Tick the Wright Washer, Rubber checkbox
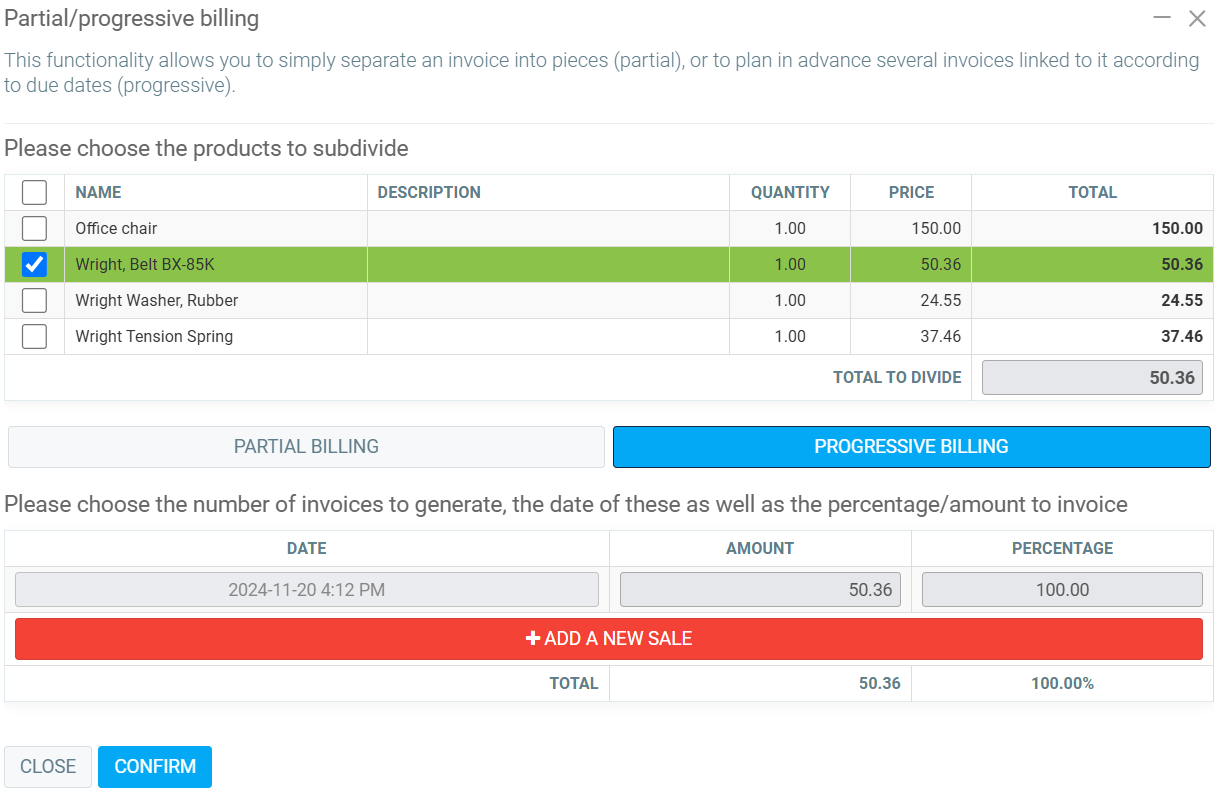1214x792 pixels. (34, 300)
